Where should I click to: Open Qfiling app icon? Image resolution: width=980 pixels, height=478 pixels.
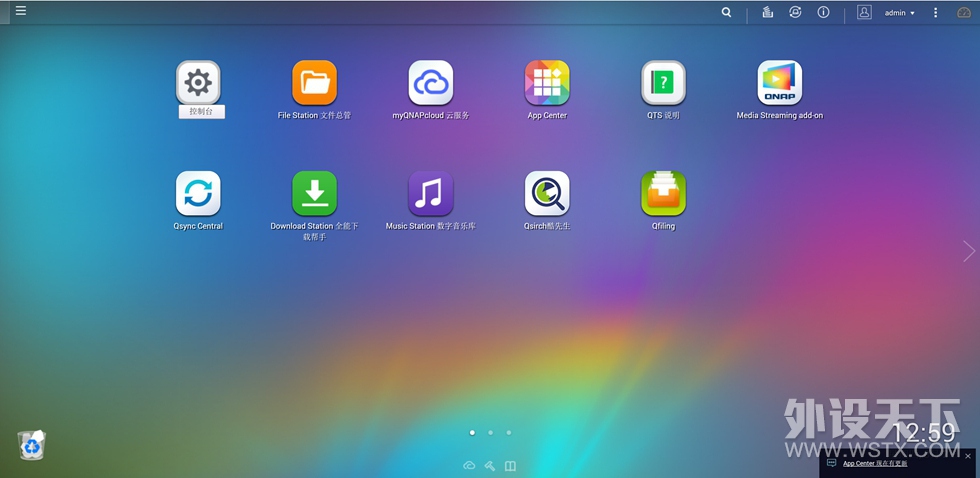(663, 193)
